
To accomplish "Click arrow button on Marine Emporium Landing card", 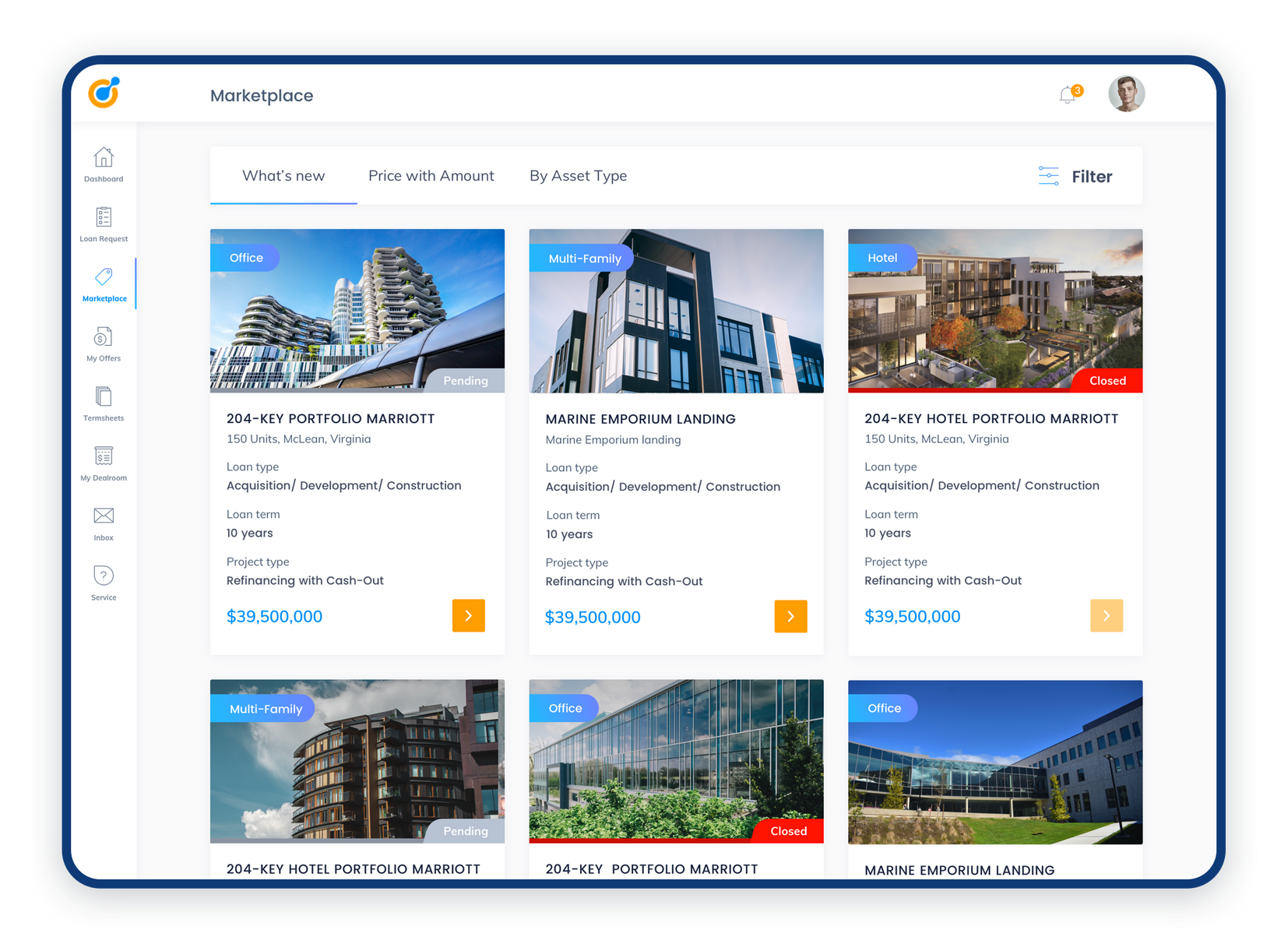I will tap(790, 617).
